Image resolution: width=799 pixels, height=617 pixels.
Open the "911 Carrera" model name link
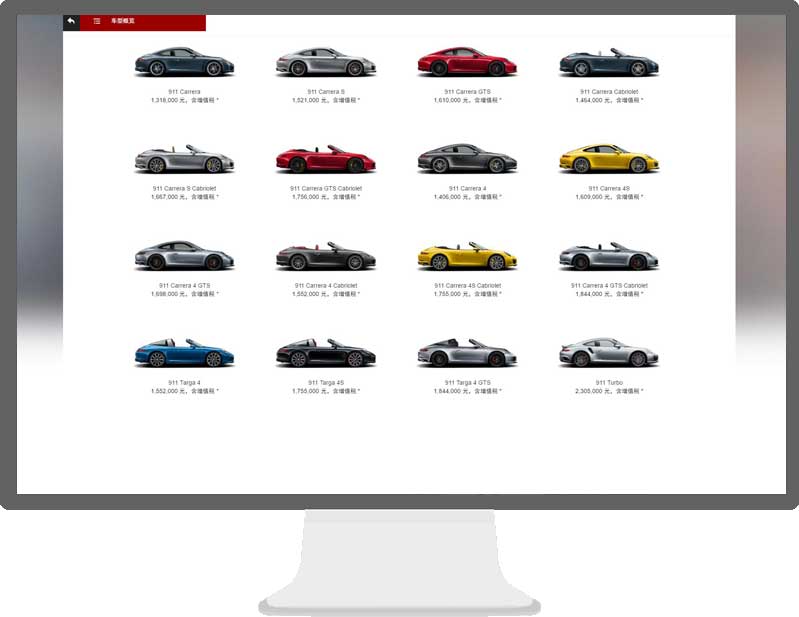[x=184, y=92]
